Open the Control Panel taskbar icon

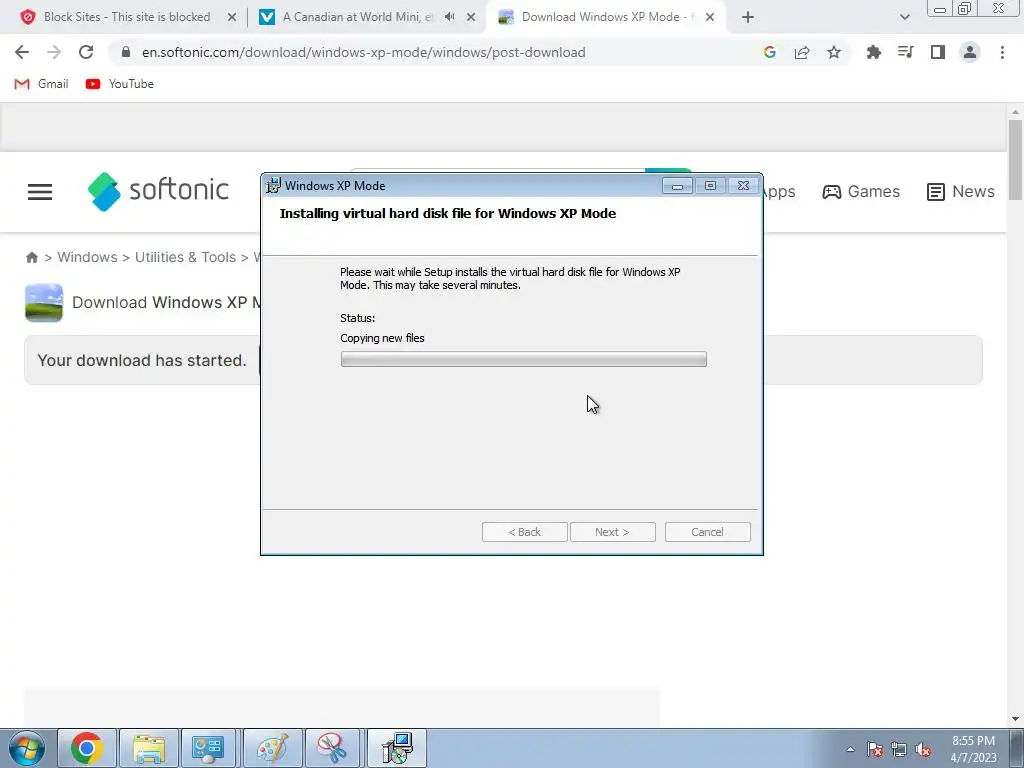[209, 748]
